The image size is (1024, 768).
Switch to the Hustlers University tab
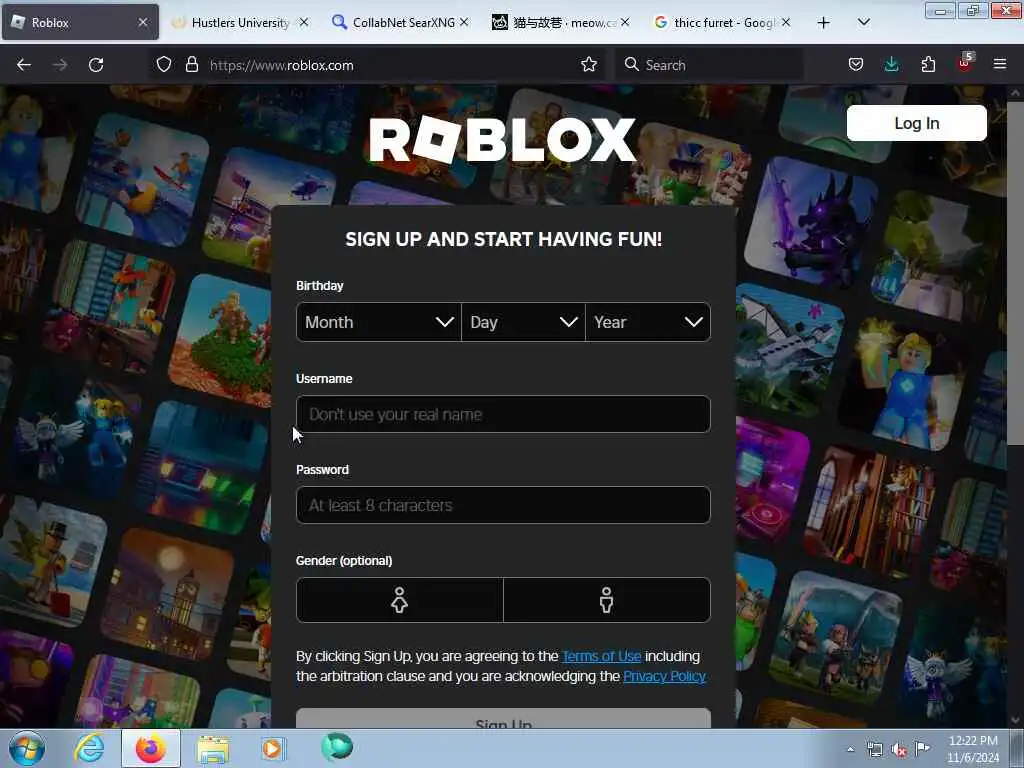238,23
